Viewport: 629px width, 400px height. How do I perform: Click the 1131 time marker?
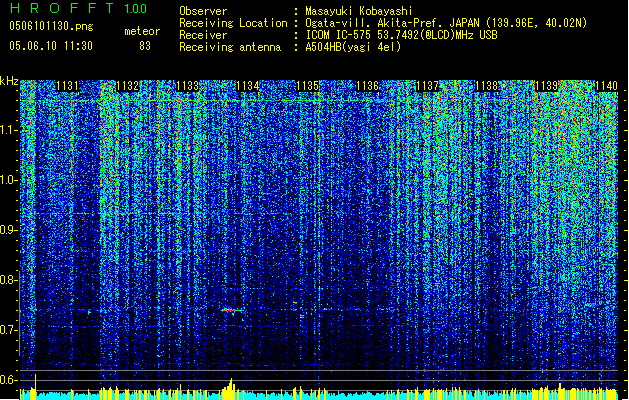[x=67, y=86]
